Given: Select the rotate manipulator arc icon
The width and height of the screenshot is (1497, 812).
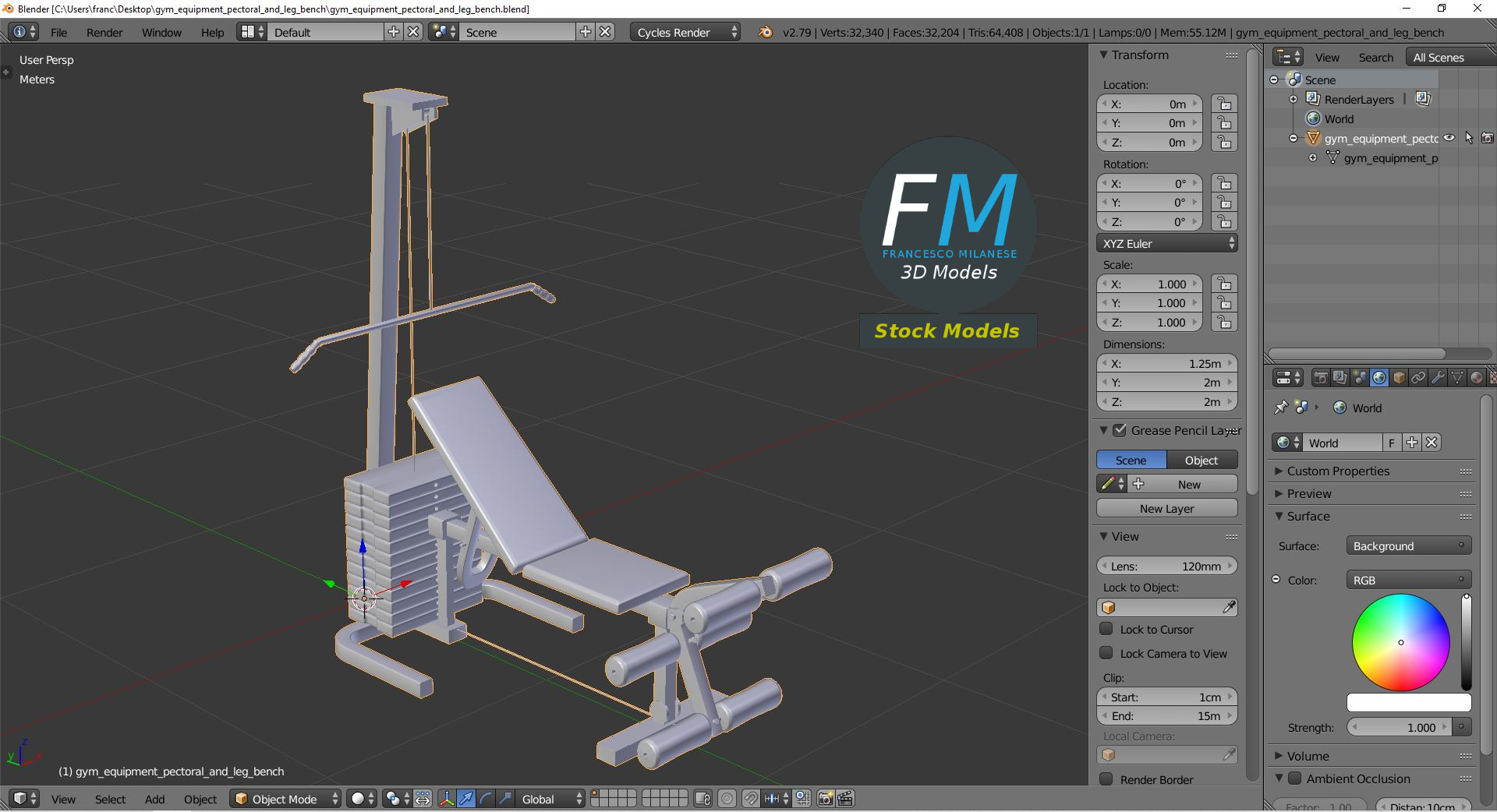Looking at the screenshot, I should [486, 799].
